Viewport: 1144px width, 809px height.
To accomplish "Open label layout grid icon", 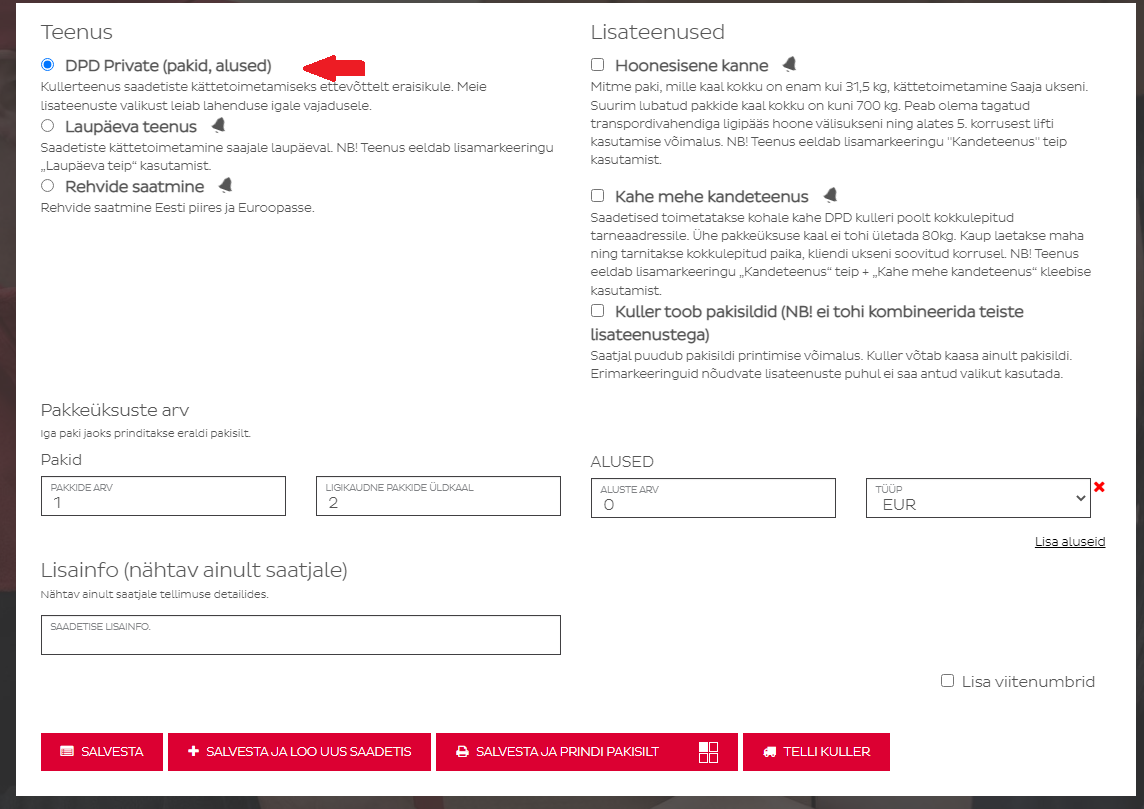I will (x=708, y=752).
